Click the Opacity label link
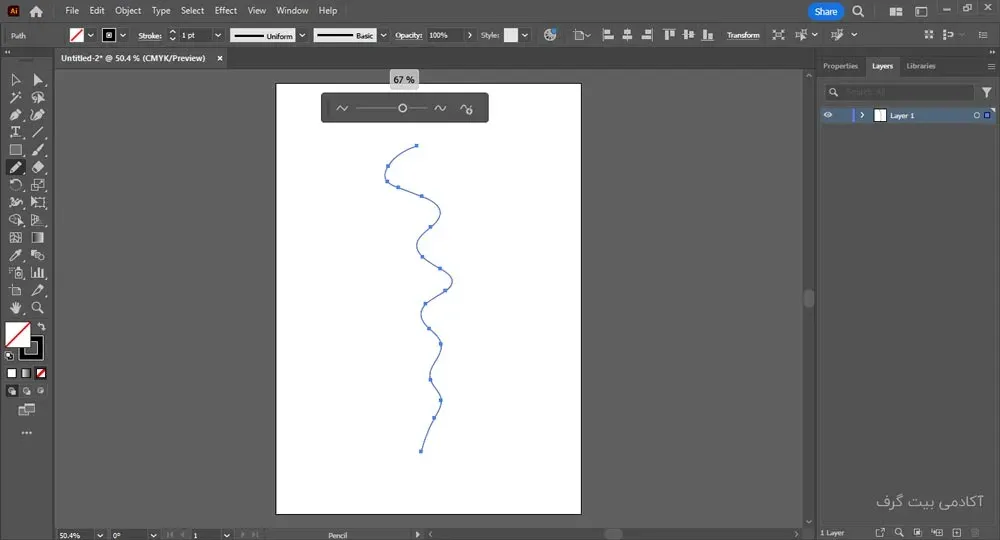The height and width of the screenshot is (540, 1000). tap(408, 35)
